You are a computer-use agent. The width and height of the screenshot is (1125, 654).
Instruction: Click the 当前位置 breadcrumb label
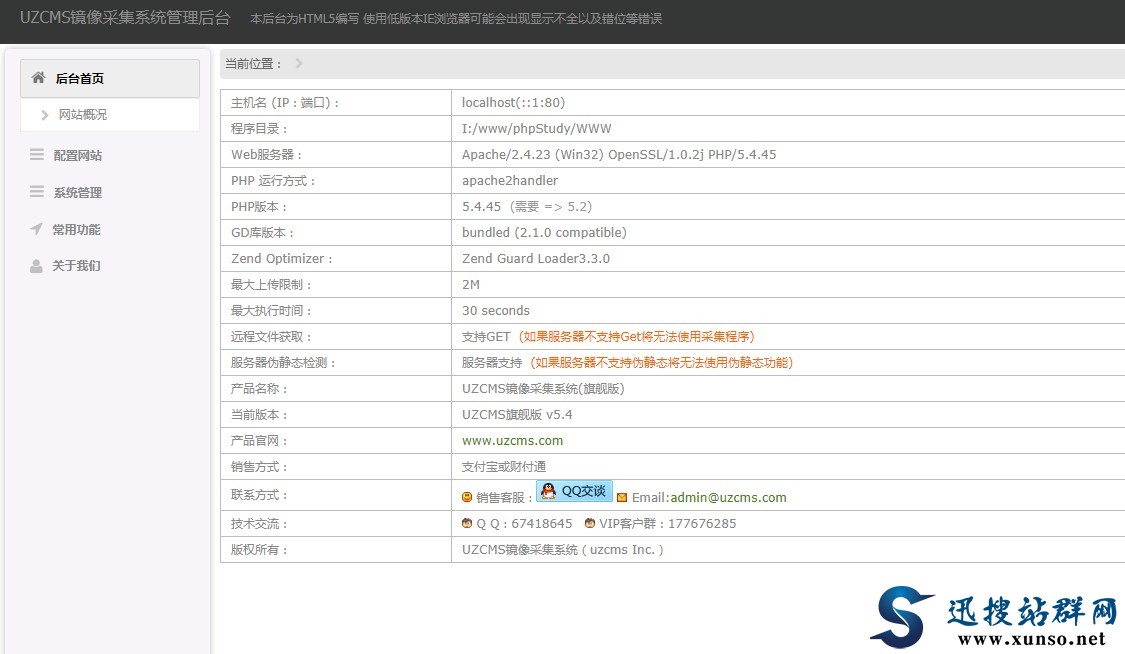[254, 63]
